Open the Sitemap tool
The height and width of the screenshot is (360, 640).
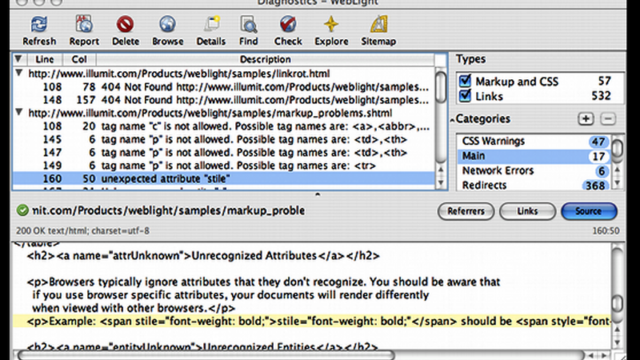point(378,25)
